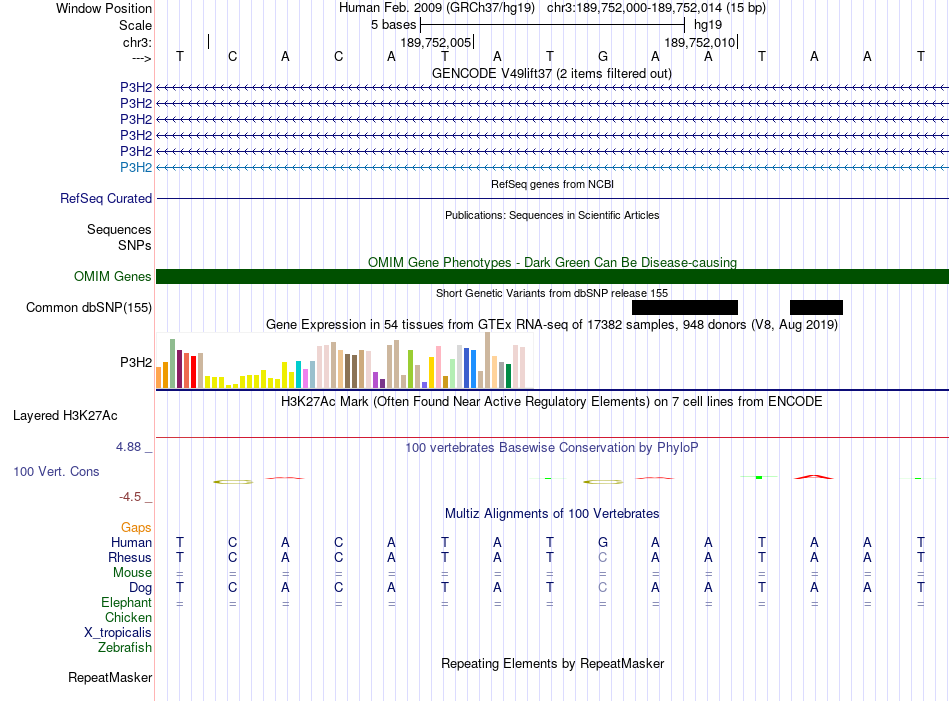Click the grey C mismatch in the Dog row

[603, 587]
